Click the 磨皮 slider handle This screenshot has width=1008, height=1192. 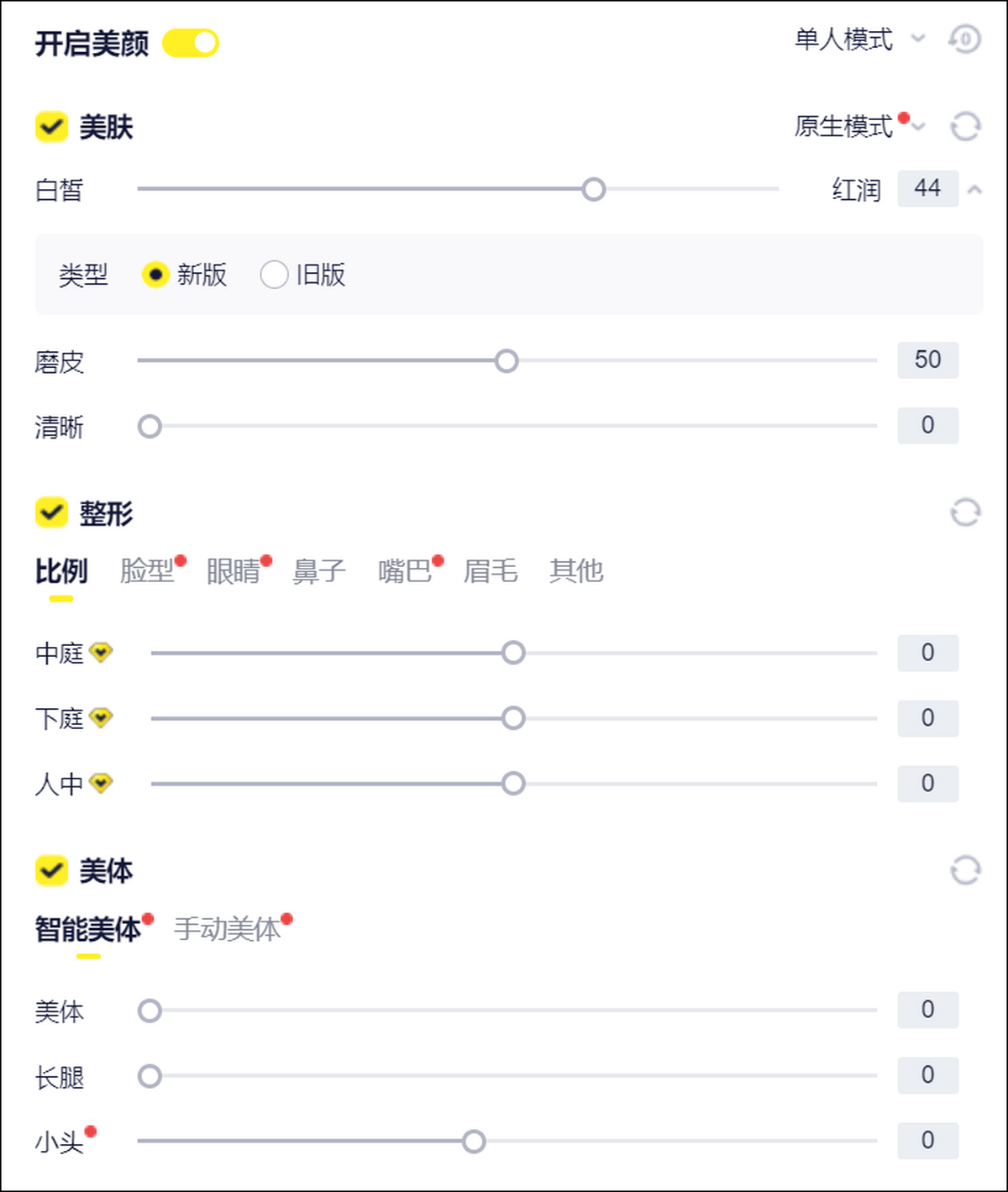507,361
